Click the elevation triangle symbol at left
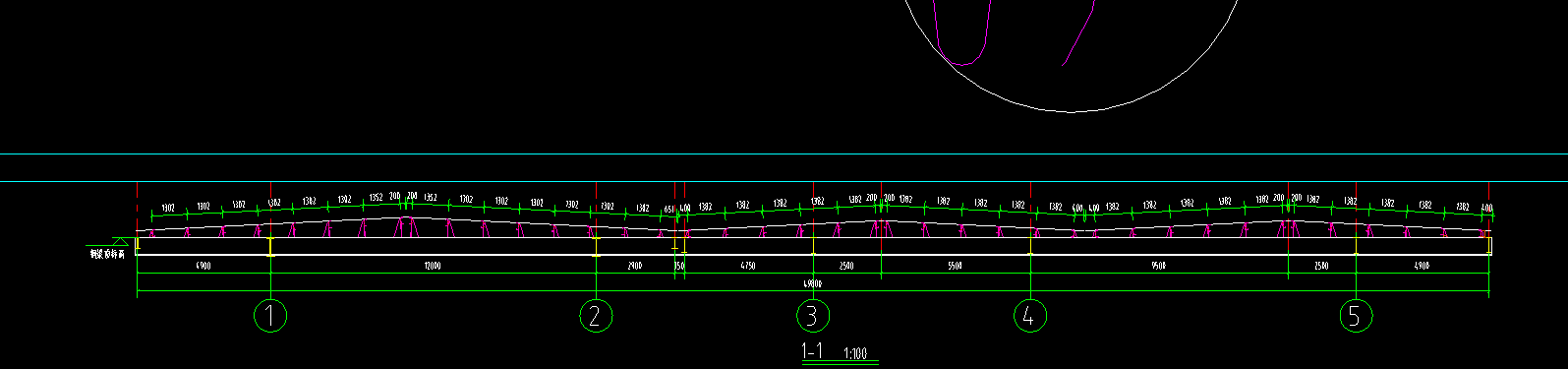This screenshot has width=1568, height=369. [121, 240]
